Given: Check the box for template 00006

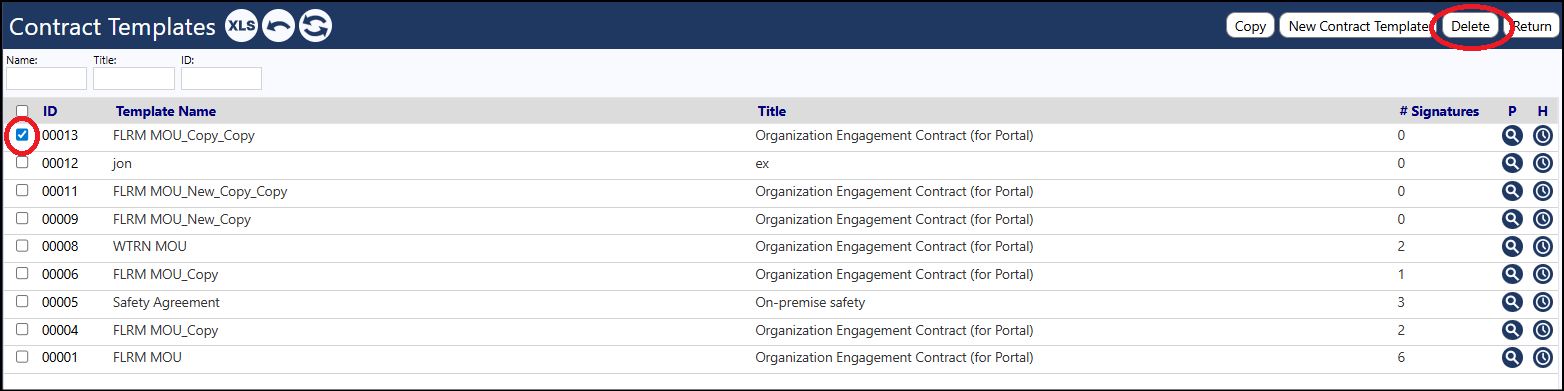Looking at the screenshot, I should tap(22, 273).
